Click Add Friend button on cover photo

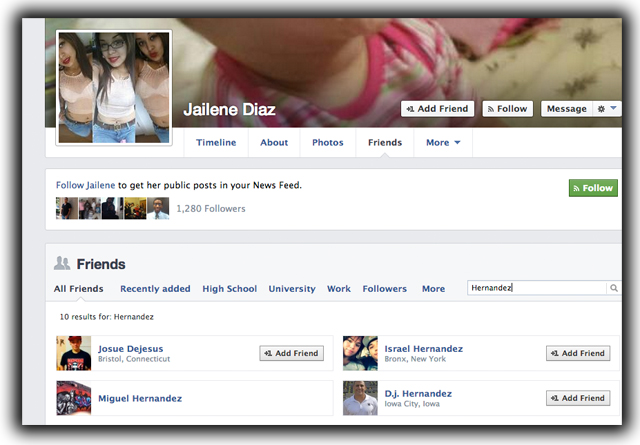coord(437,109)
